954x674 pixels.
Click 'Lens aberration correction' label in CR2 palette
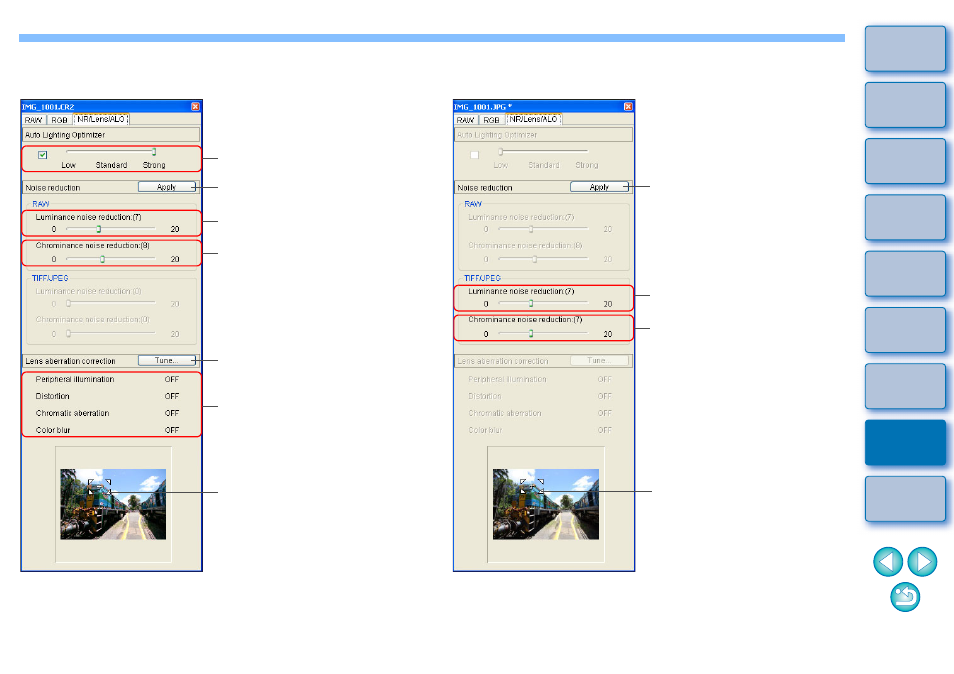pos(71,361)
